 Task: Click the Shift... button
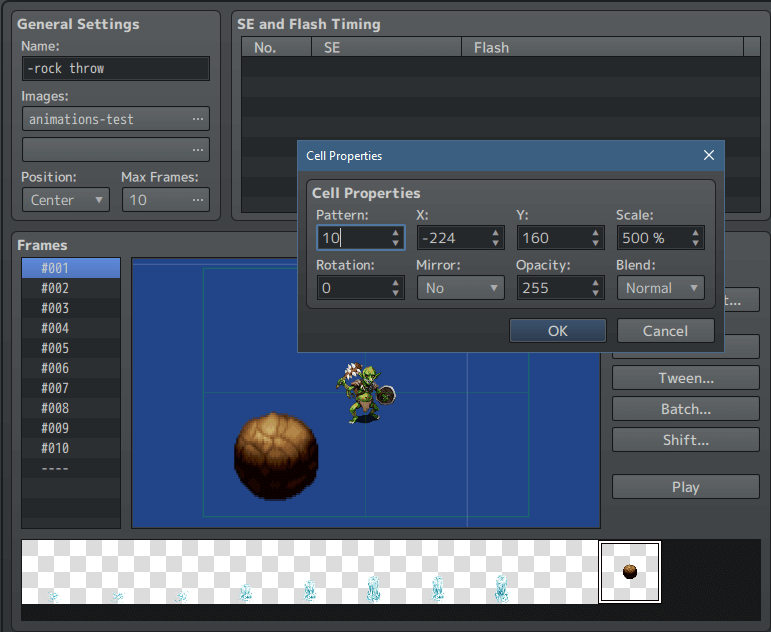[685, 439]
